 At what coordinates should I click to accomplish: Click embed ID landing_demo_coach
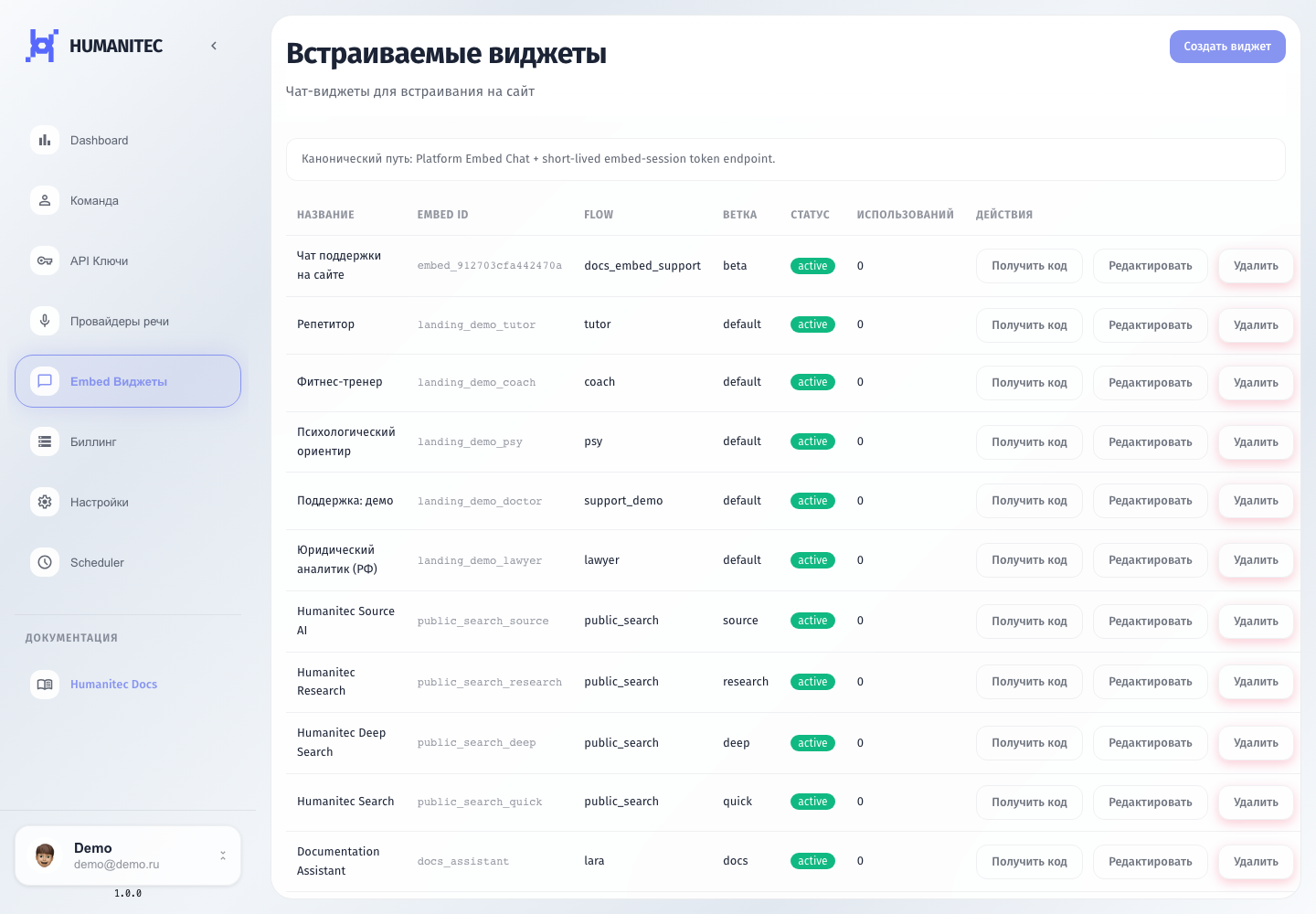[476, 383]
